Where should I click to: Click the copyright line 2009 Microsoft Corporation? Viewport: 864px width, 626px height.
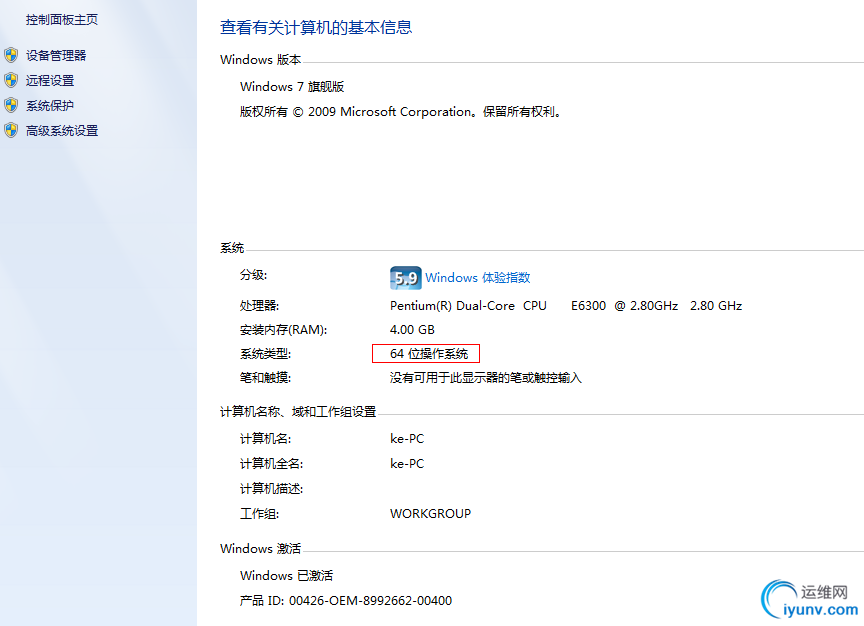[x=400, y=112]
